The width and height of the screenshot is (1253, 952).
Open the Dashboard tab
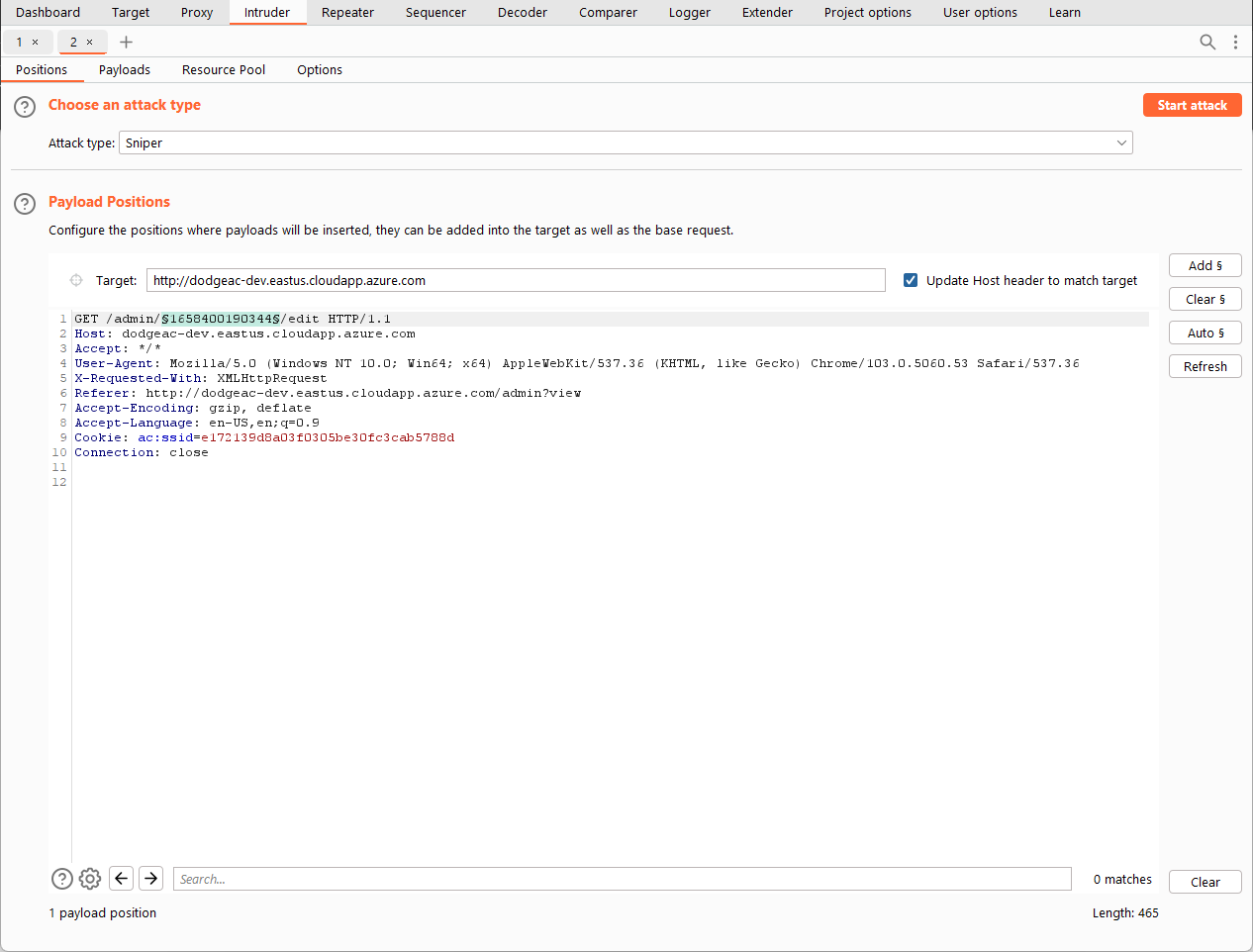pyautogui.click(x=48, y=13)
